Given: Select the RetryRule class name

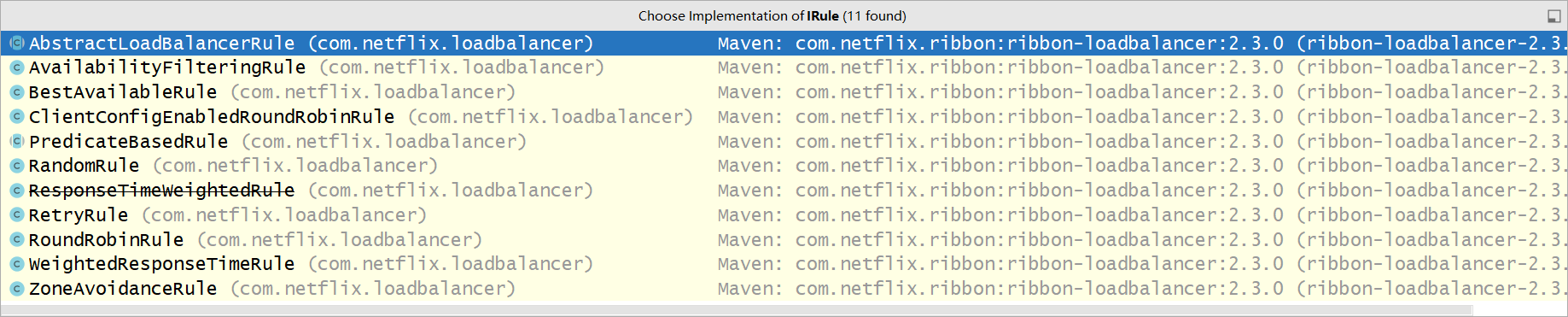Looking at the screenshot, I should [79, 215].
